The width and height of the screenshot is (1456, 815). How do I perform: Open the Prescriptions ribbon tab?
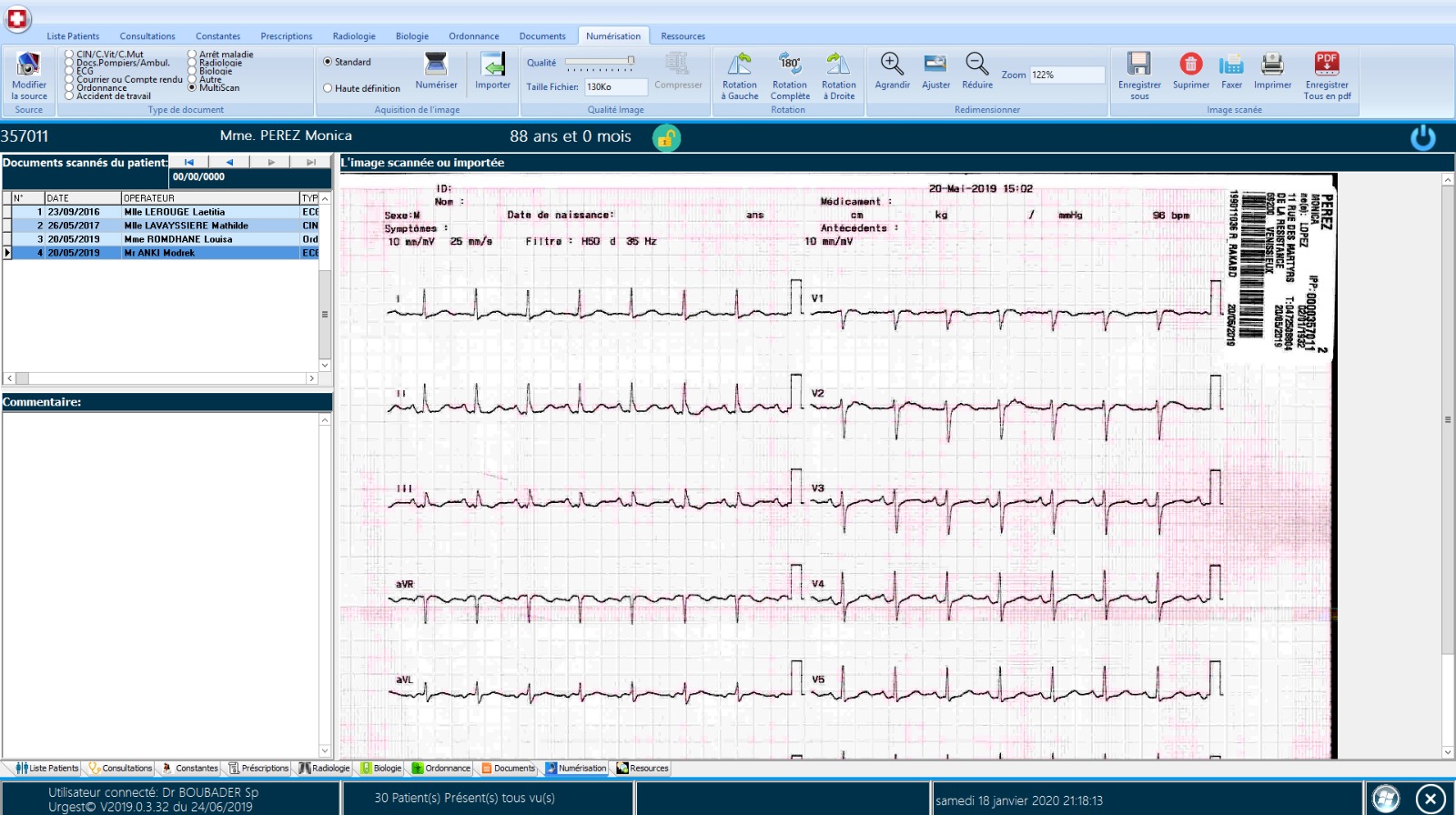(287, 36)
